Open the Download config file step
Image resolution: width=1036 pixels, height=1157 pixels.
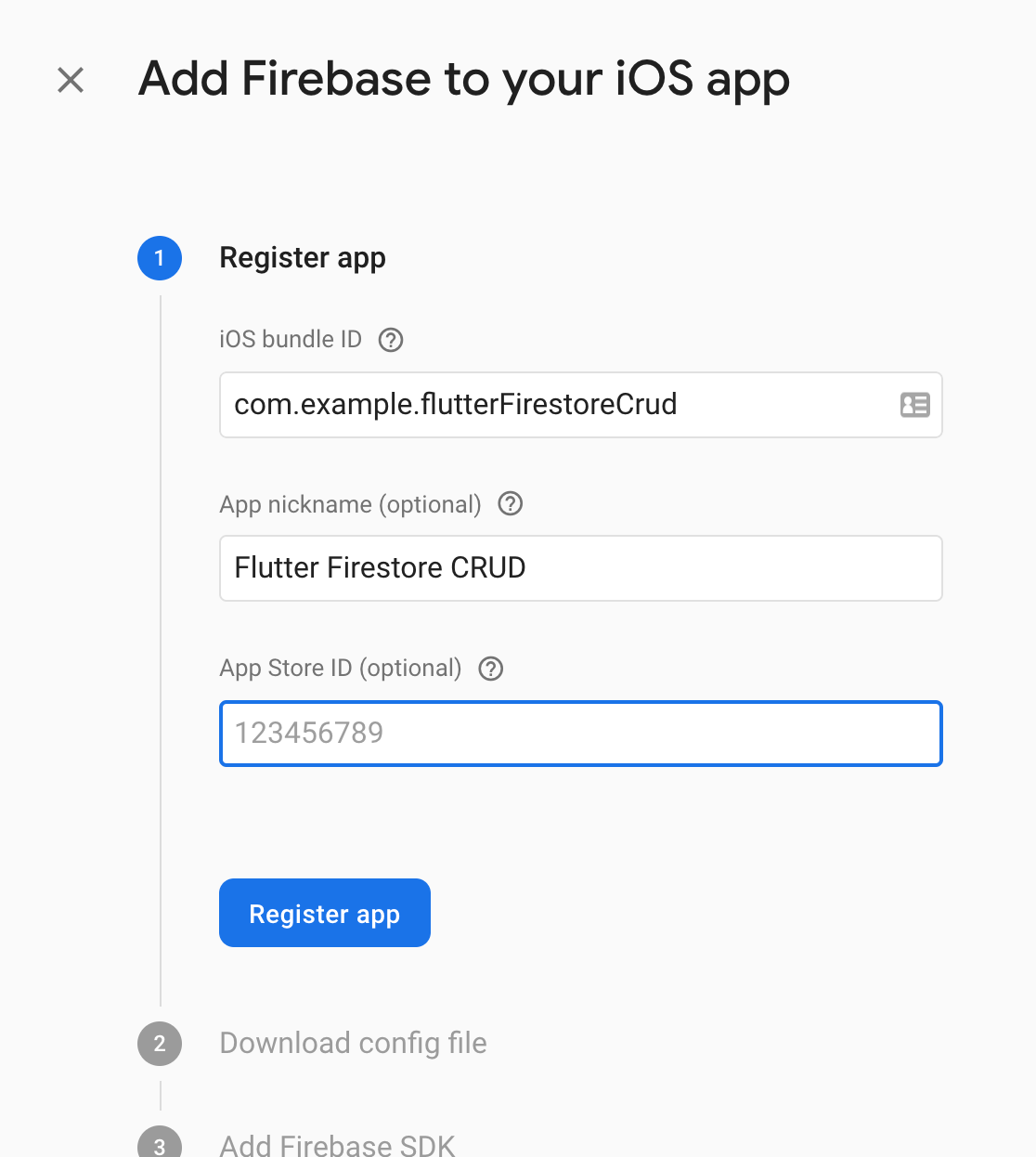tap(353, 1044)
